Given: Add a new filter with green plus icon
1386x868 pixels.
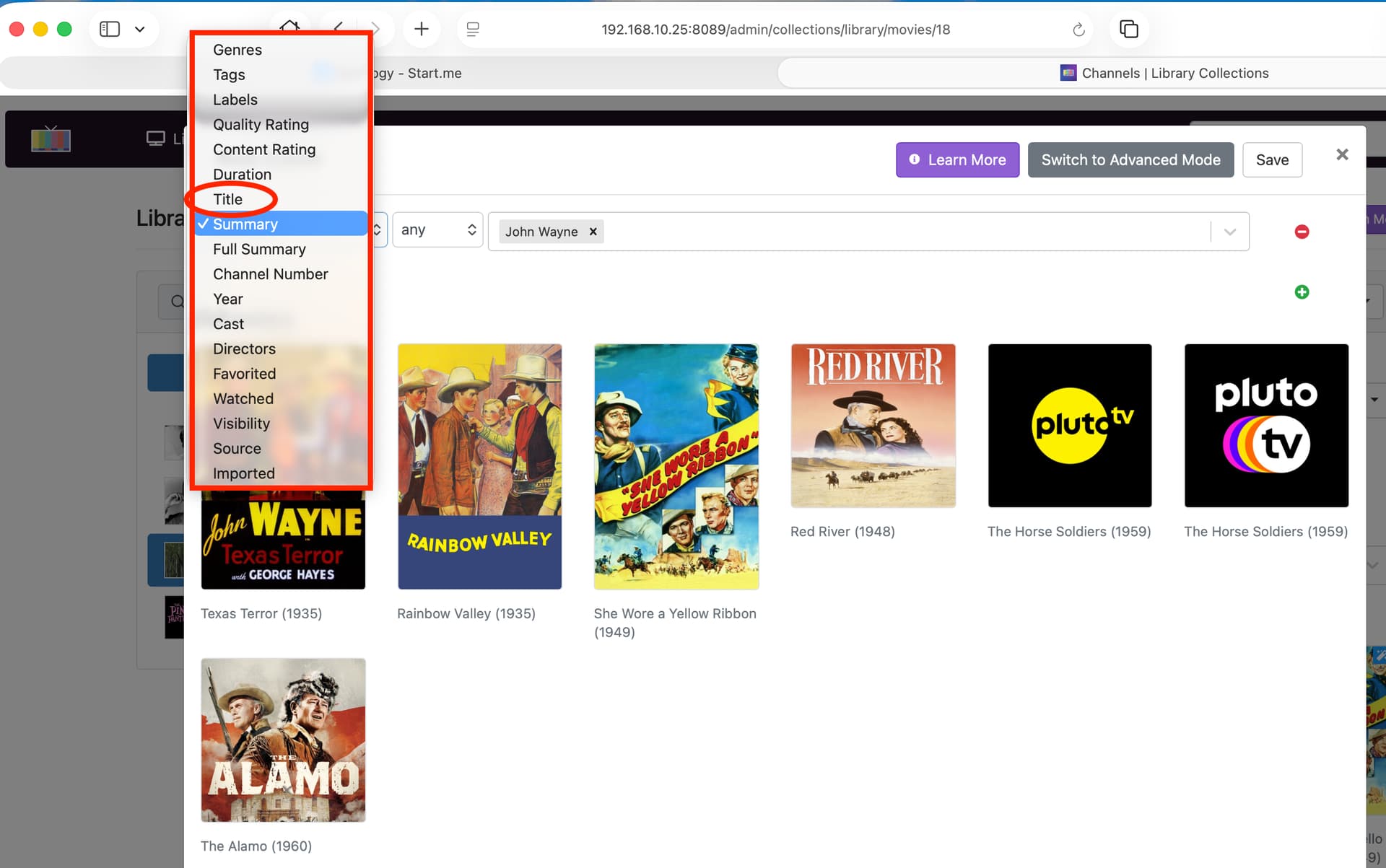Looking at the screenshot, I should click(x=1302, y=292).
